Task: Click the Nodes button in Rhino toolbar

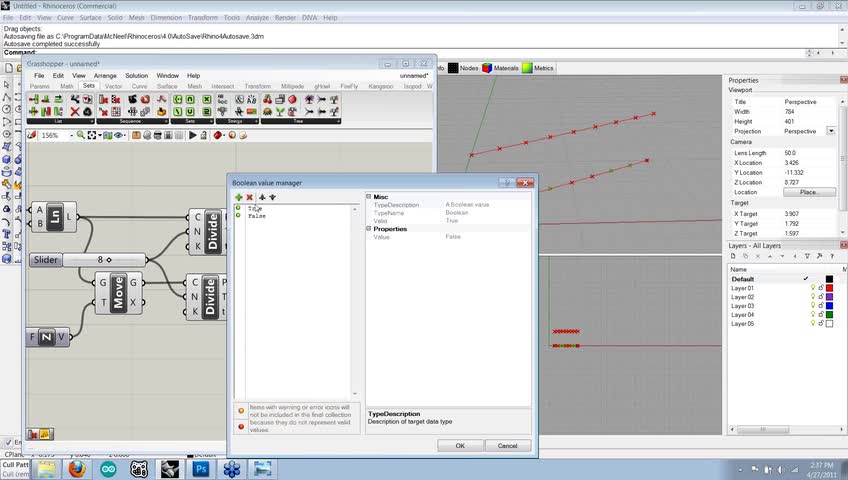Action: click(x=463, y=68)
